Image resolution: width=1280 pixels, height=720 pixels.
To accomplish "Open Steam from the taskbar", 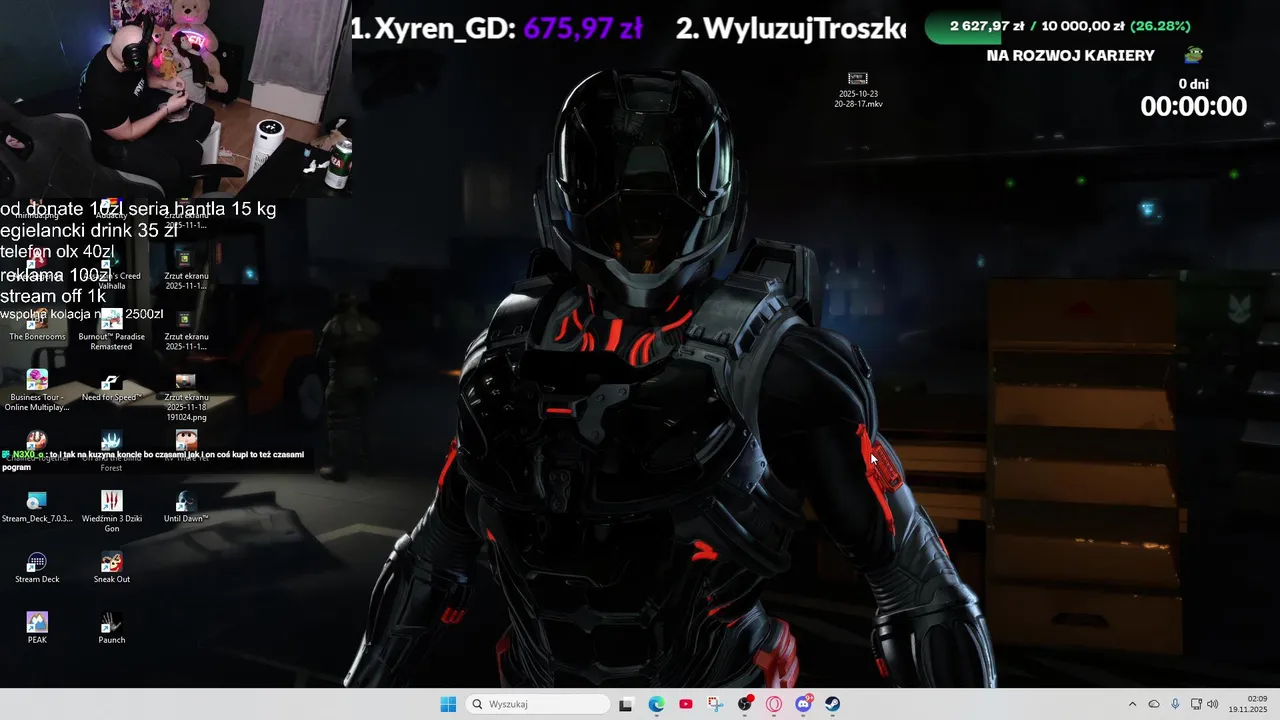I will pyautogui.click(x=832, y=704).
